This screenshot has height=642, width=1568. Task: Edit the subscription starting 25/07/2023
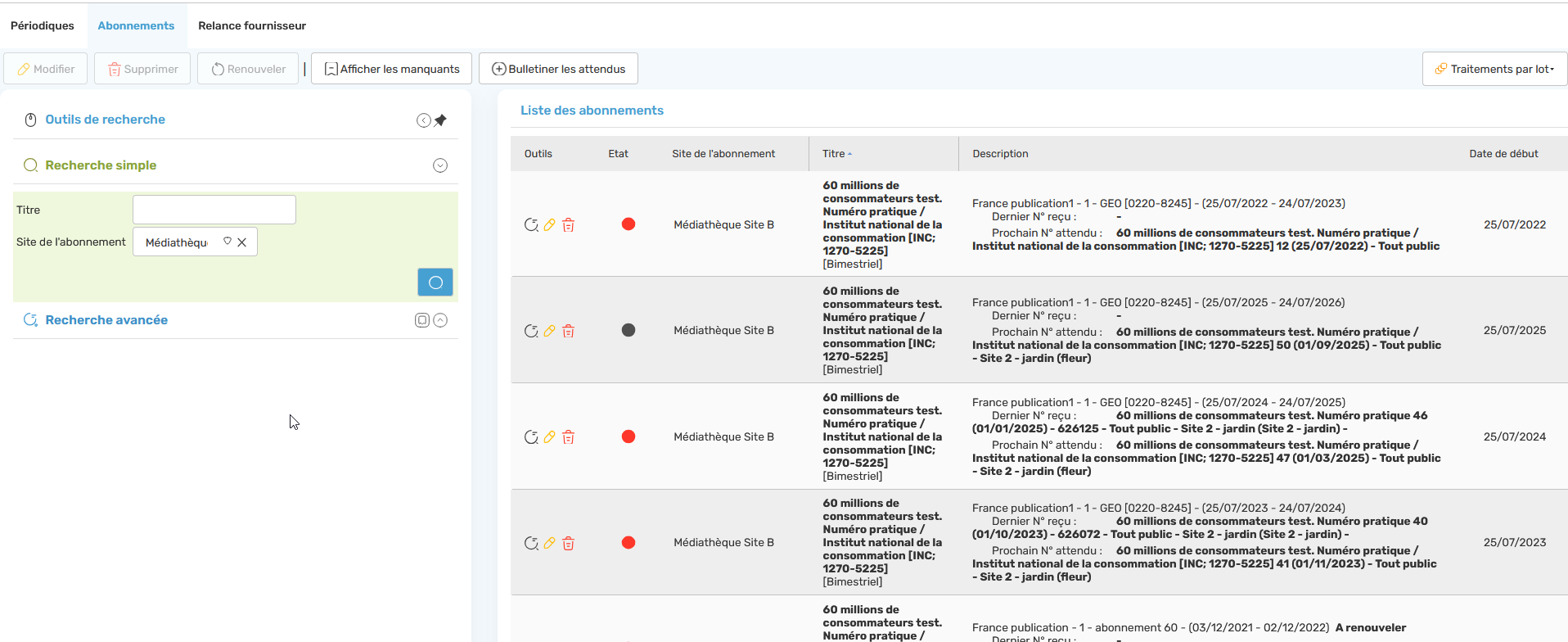coord(549,543)
